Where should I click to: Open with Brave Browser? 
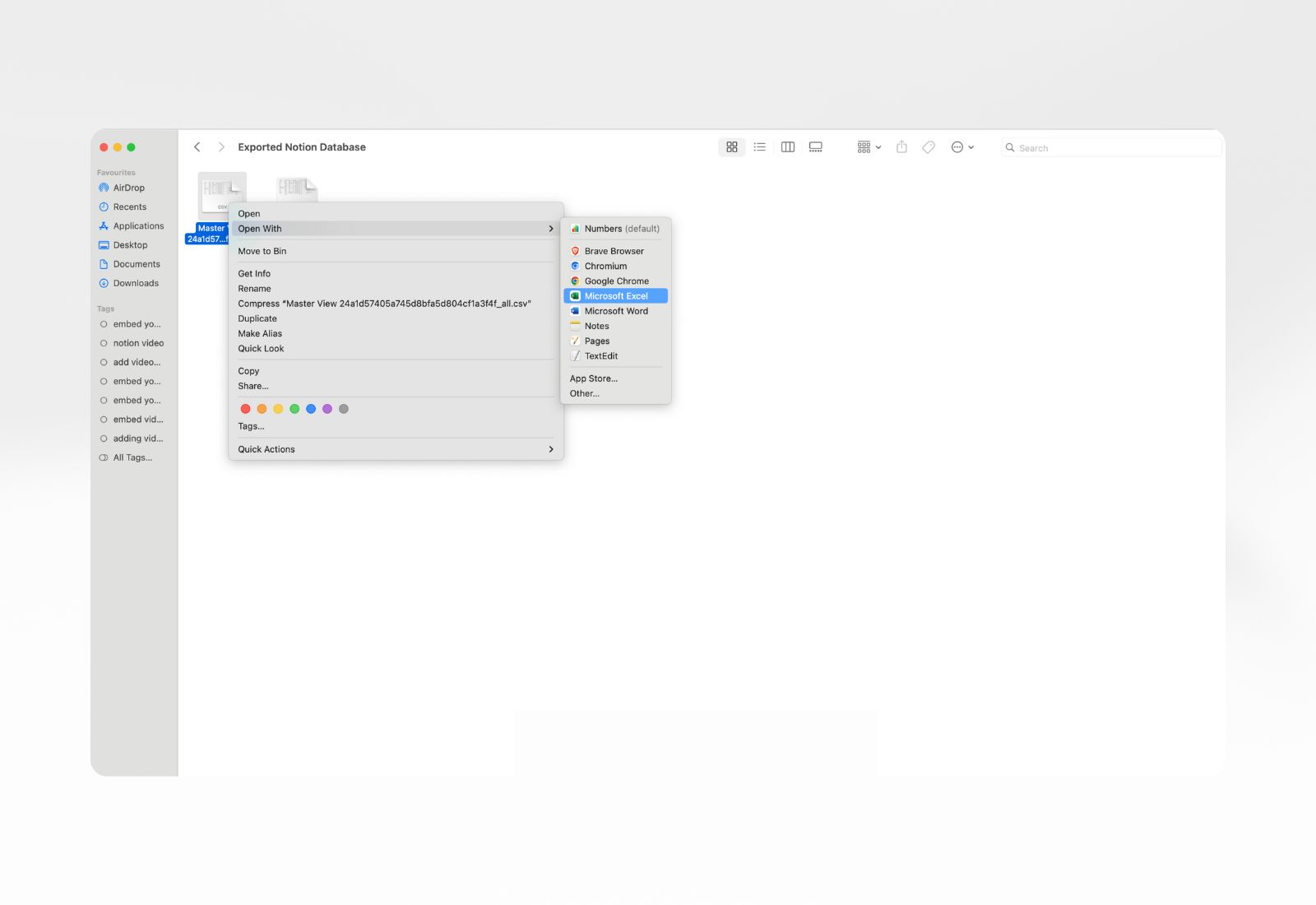[616, 251]
